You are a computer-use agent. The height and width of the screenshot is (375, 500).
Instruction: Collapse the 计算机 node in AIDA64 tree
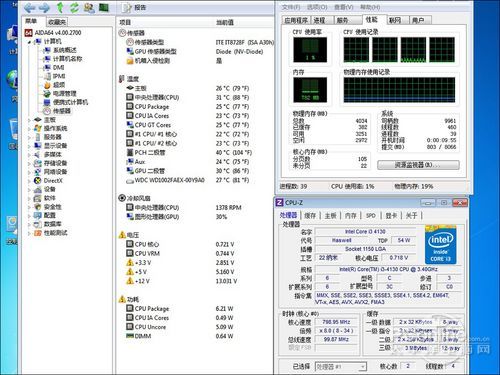click(x=30, y=42)
